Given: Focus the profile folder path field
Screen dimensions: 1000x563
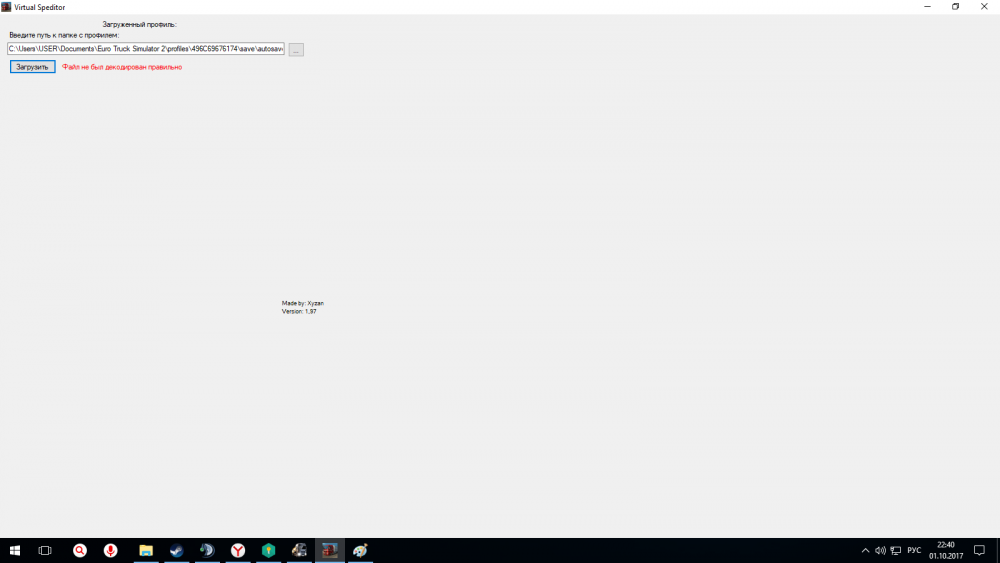Looking at the screenshot, I should coord(146,48).
